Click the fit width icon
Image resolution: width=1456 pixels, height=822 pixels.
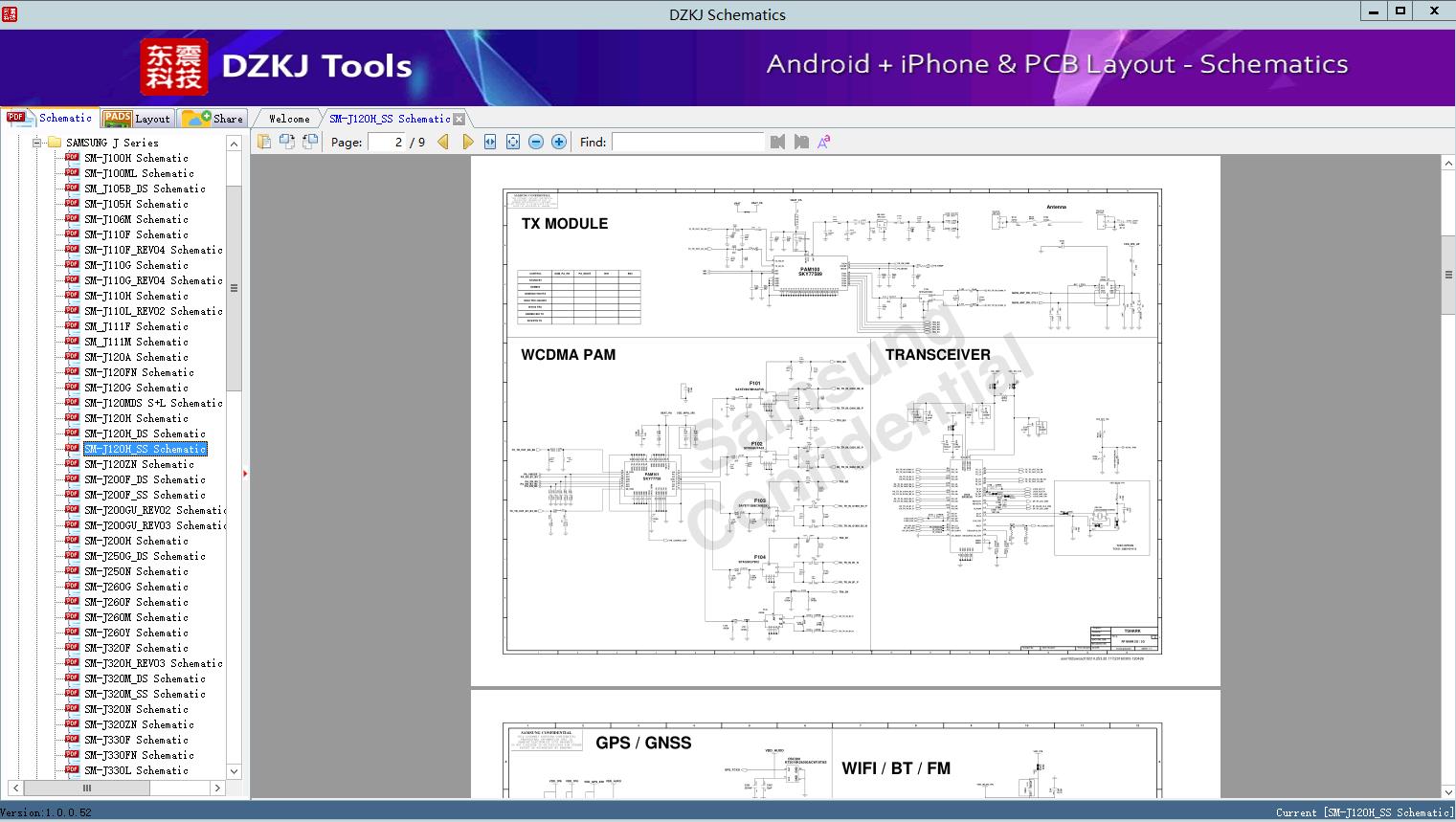490,142
